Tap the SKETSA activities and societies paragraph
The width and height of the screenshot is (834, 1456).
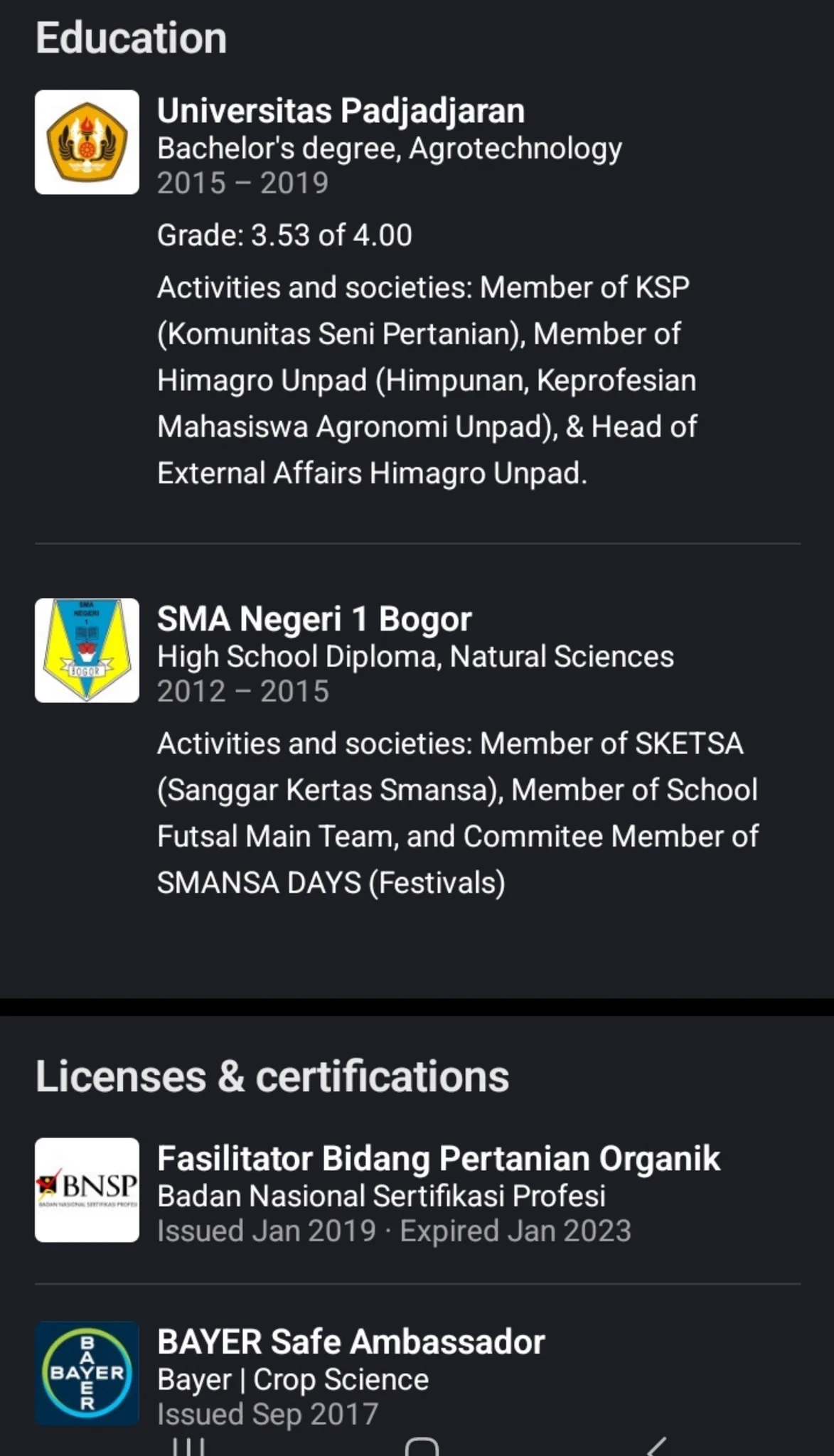coord(458,813)
